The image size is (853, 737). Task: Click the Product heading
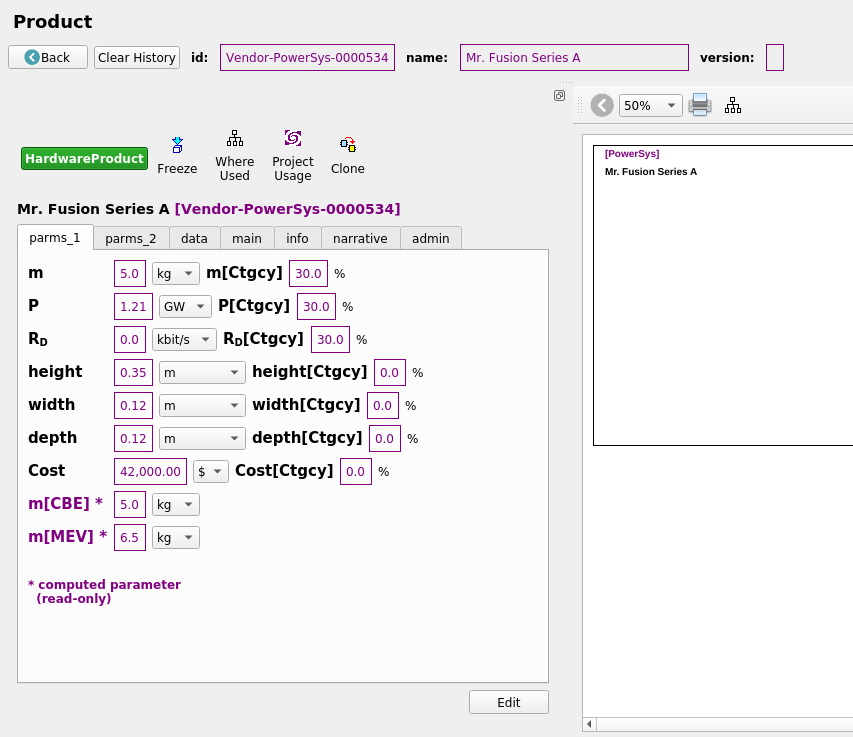point(53,22)
